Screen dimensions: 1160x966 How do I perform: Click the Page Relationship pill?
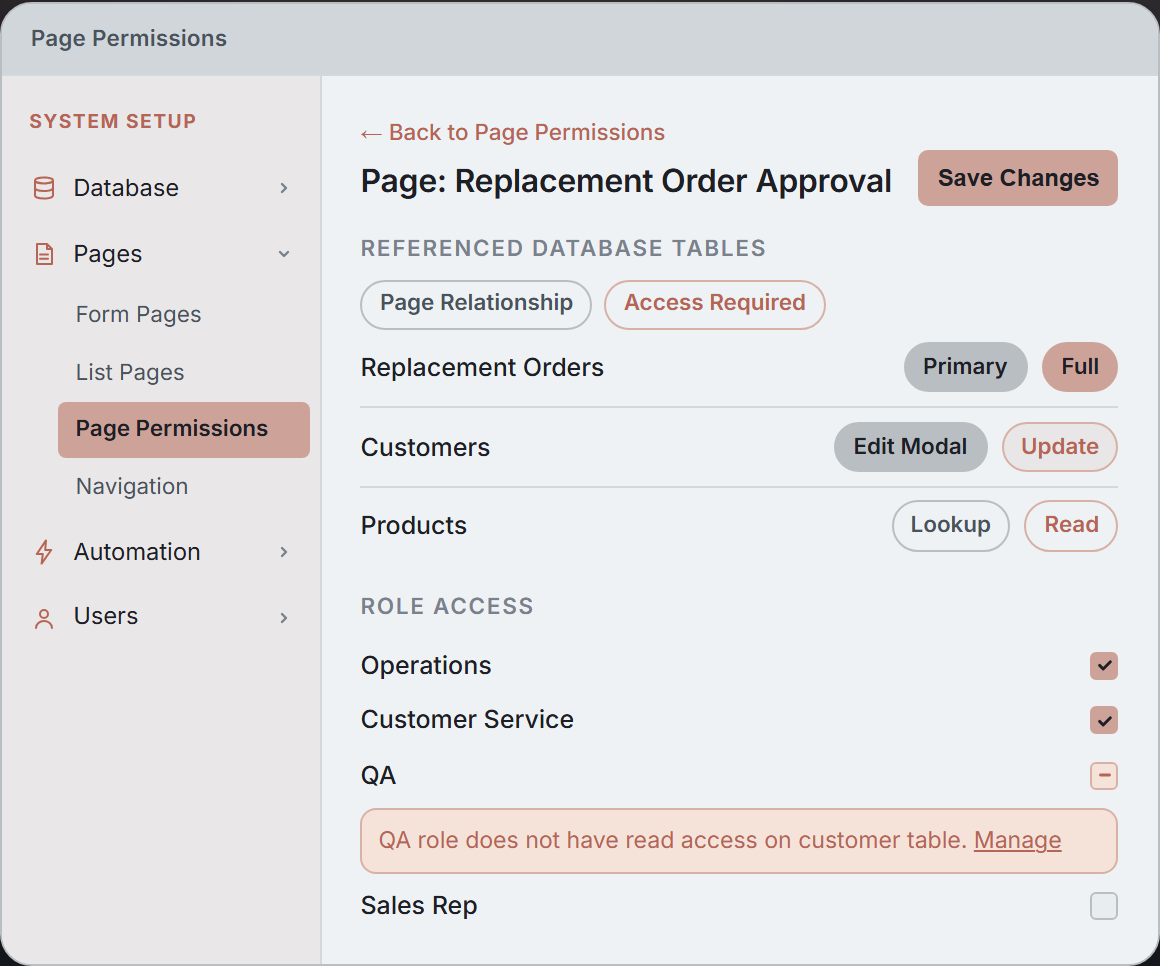coord(476,304)
